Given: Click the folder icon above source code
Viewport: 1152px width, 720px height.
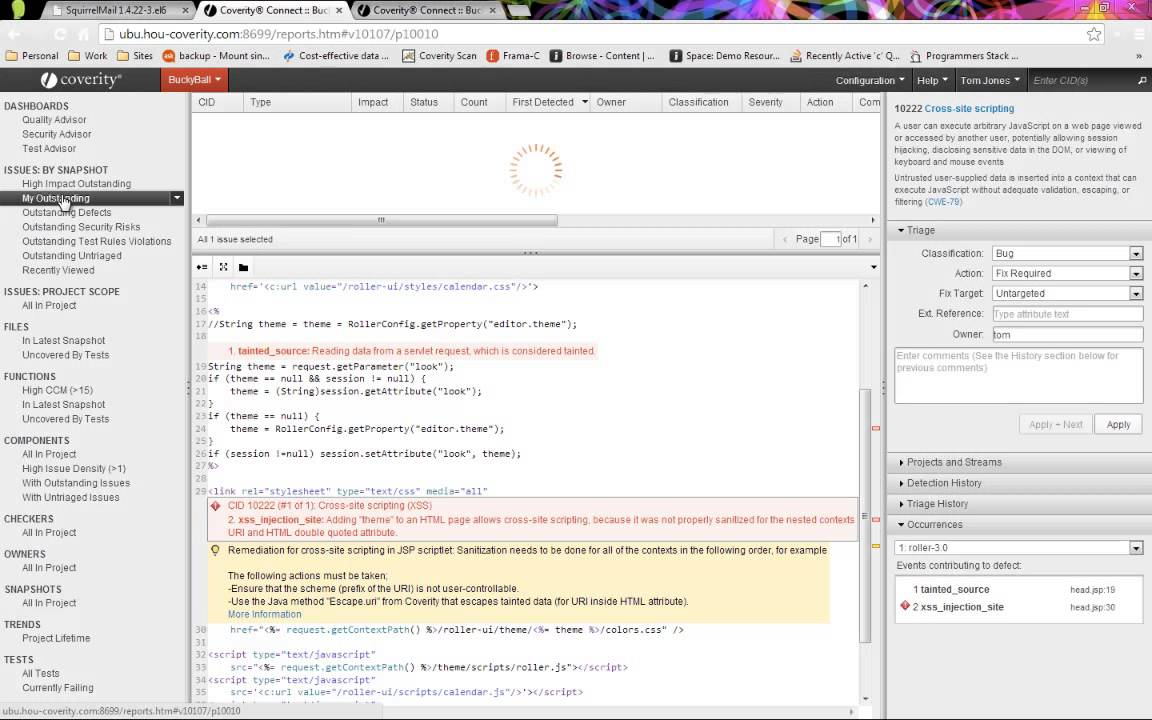Looking at the screenshot, I should [x=243, y=267].
